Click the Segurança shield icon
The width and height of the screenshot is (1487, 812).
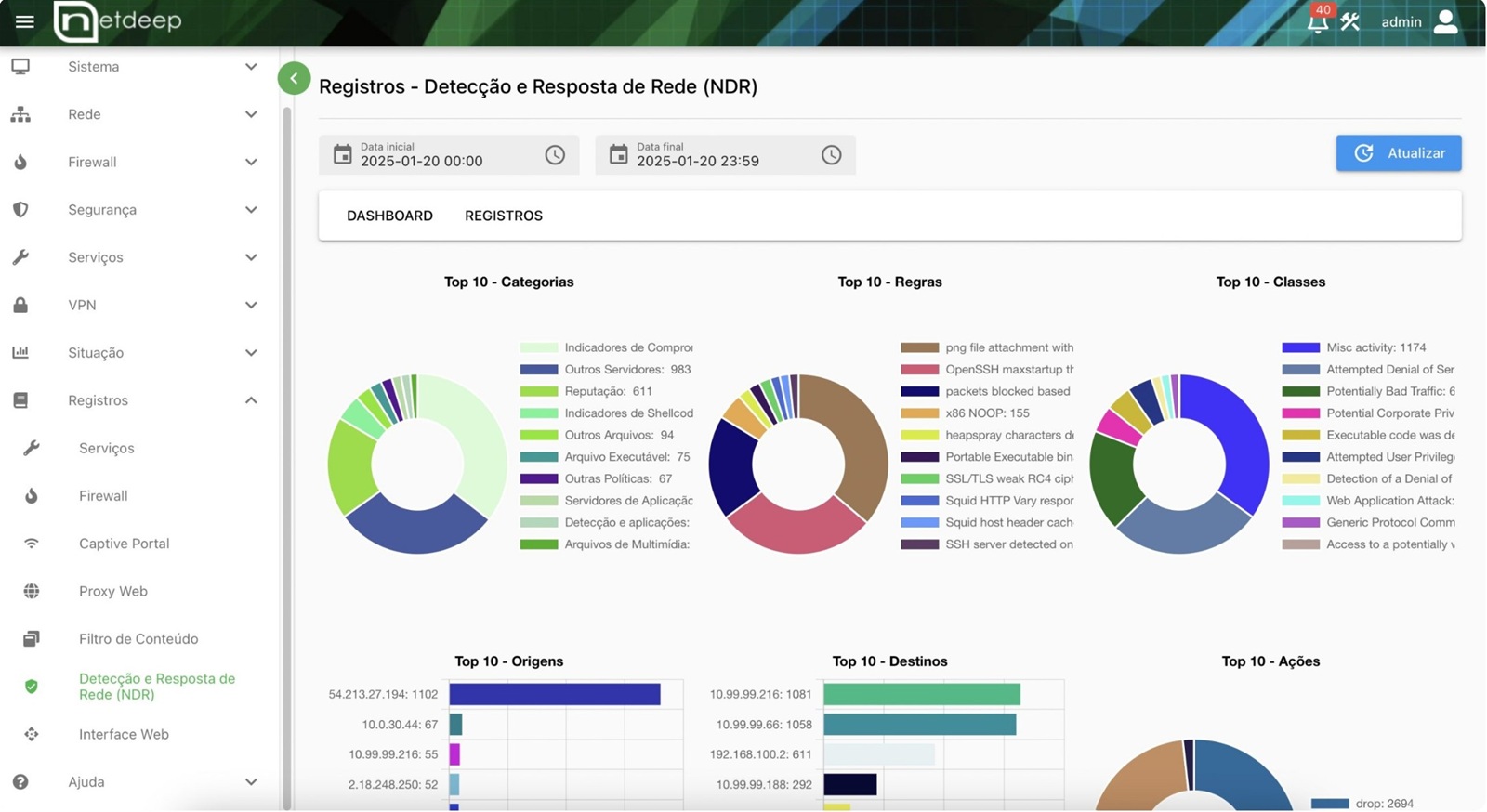(20, 210)
